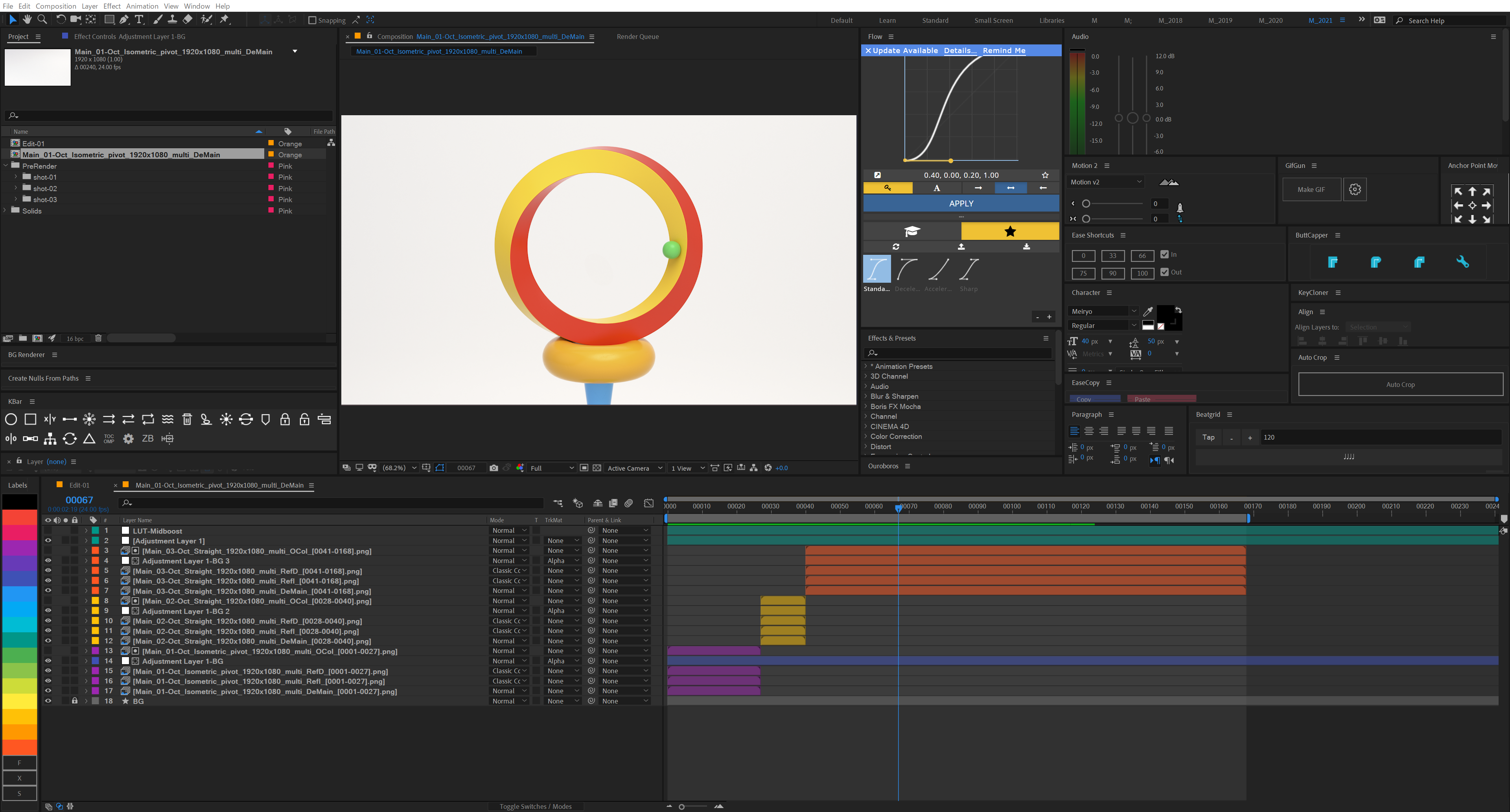The image size is (1510, 812).
Task: Enable the Snapping checkbox
Action: click(x=313, y=20)
